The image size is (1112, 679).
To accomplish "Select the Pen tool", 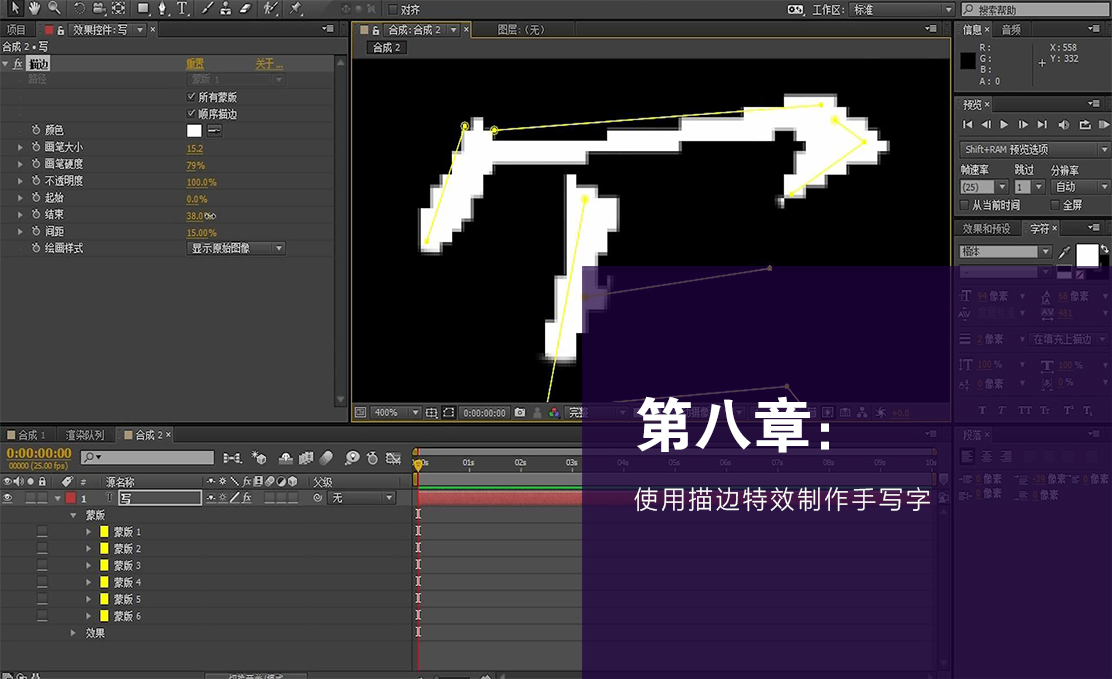I will pos(162,9).
